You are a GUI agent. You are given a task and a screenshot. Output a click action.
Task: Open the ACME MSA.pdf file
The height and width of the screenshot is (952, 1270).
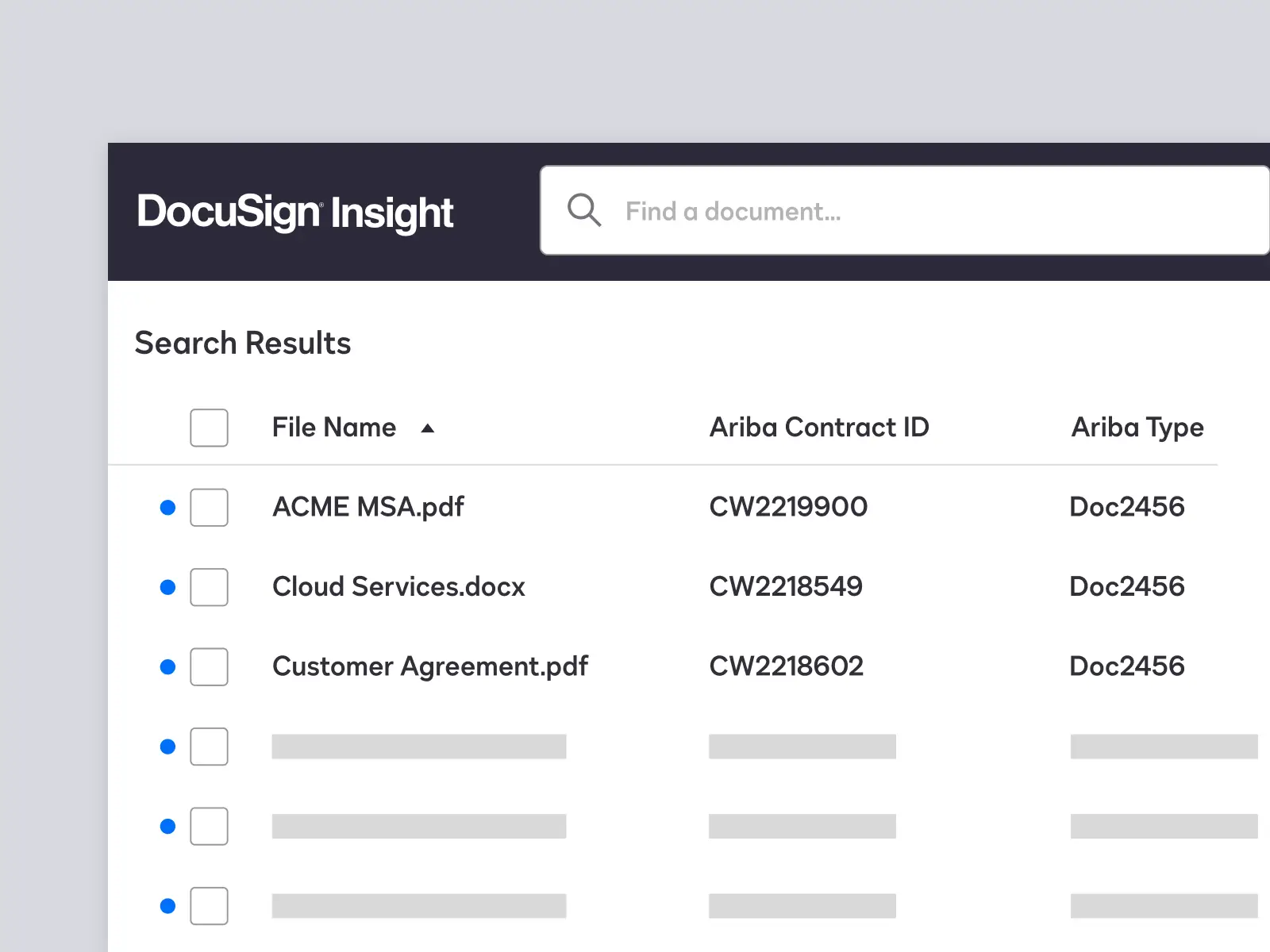point(368,507)
